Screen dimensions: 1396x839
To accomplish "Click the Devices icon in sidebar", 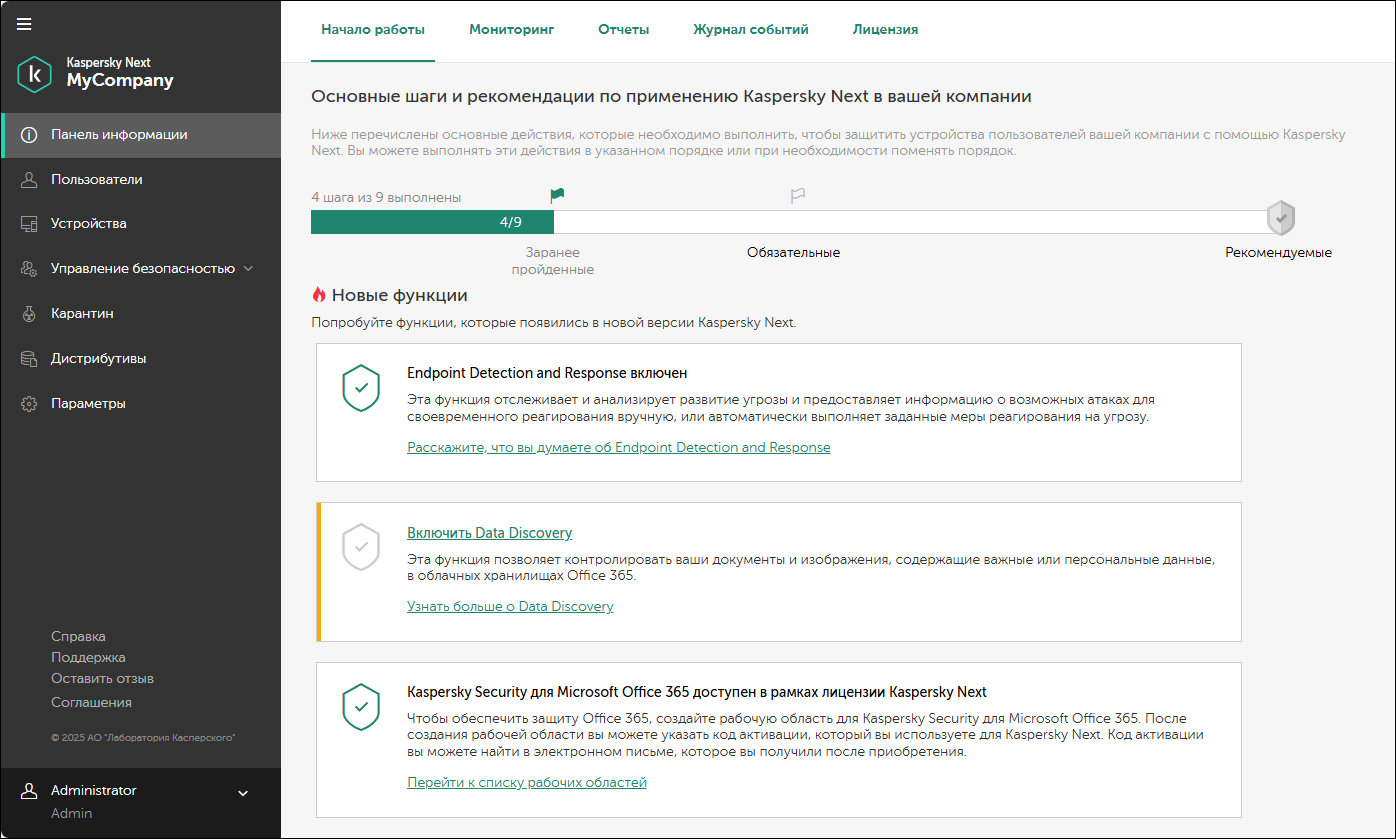I will (29, 224).
